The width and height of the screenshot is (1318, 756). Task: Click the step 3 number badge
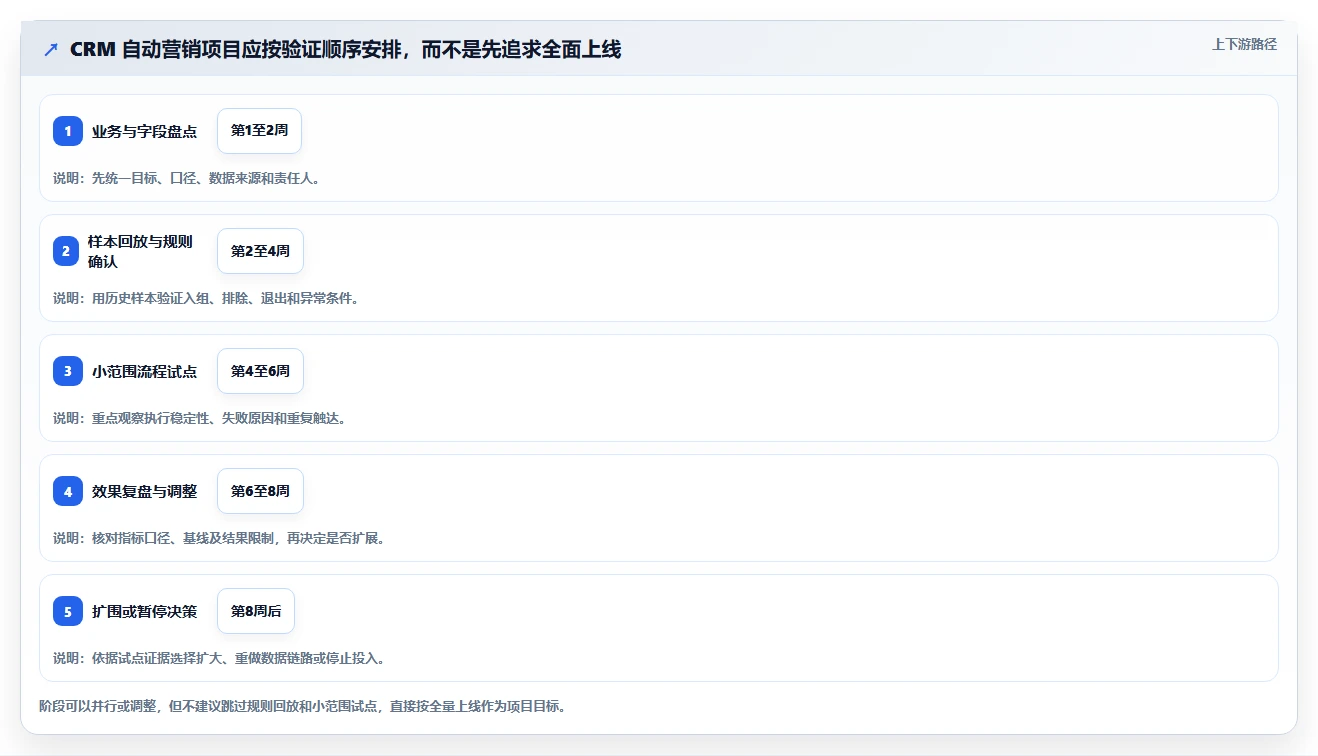coord(68,371)
